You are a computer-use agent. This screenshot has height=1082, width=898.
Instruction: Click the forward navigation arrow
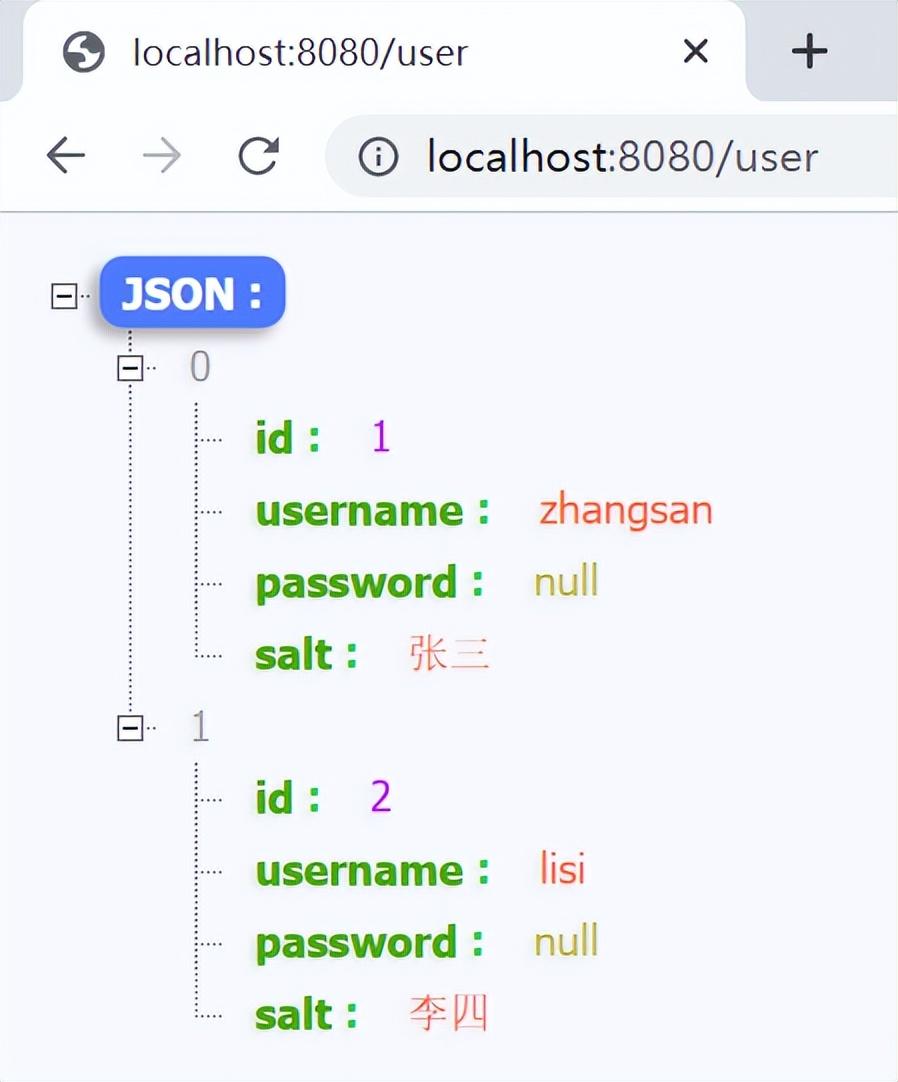(161, 156)
